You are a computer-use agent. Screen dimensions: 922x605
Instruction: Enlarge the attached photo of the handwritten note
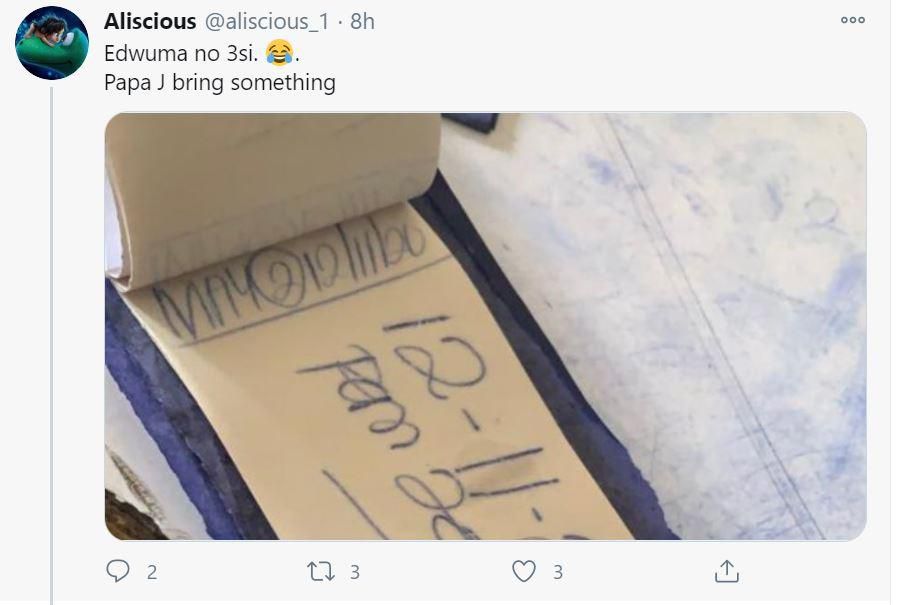[x=485, y=326]
